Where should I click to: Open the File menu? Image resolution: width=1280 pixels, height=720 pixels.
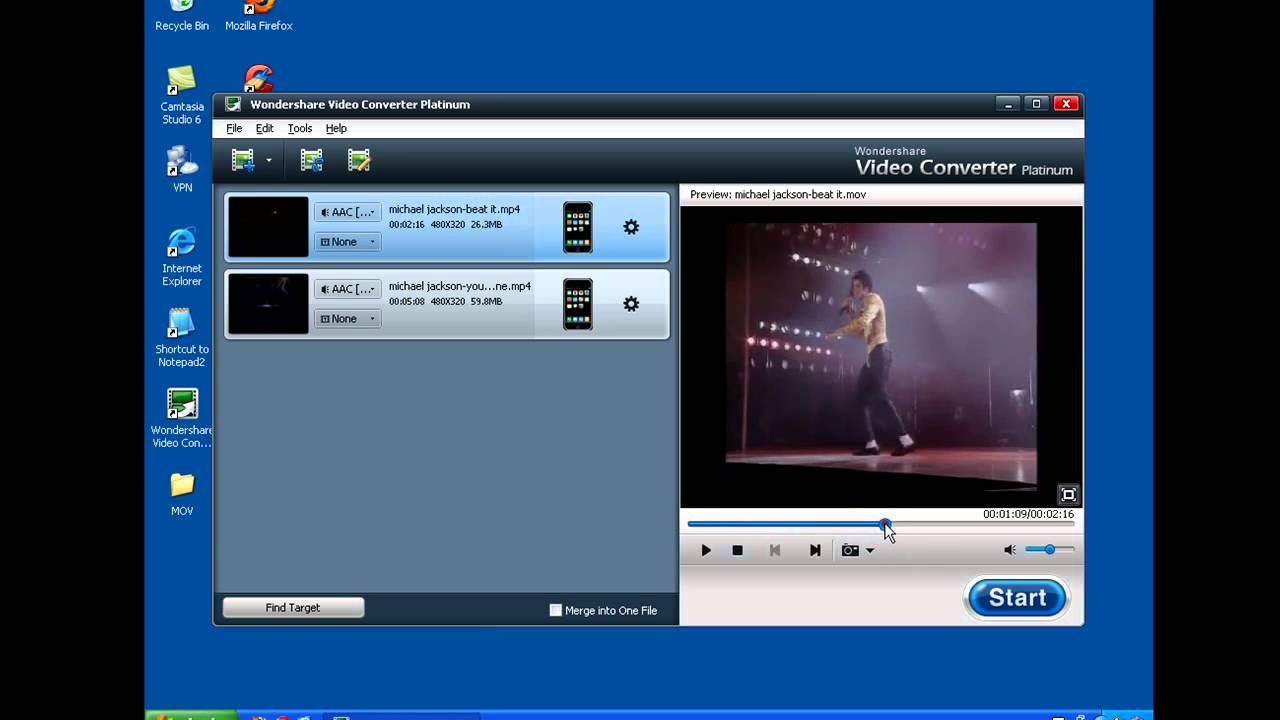click(234, 129)
